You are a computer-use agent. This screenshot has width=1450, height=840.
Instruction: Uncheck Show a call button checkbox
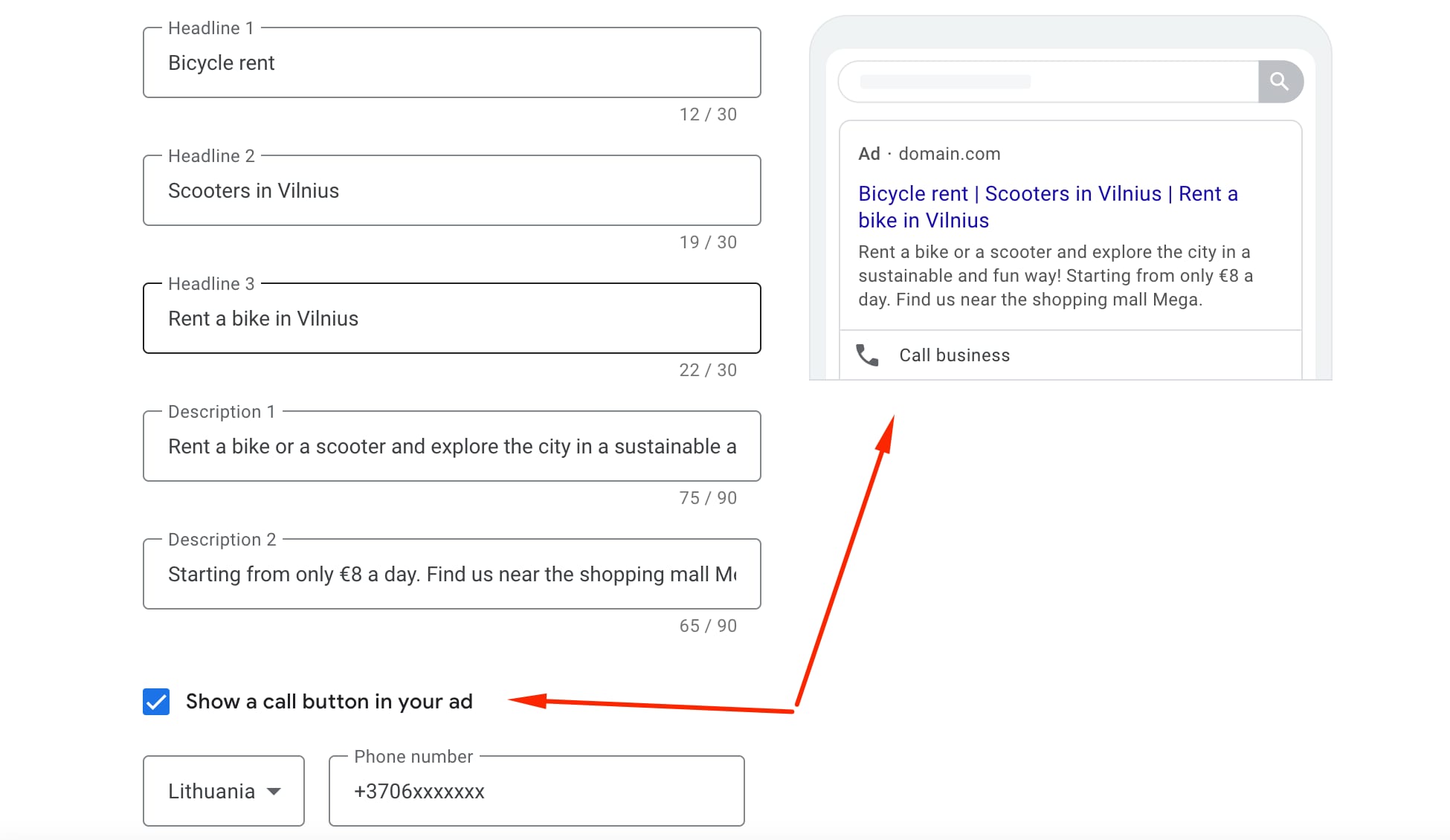[x=156, y=702]
